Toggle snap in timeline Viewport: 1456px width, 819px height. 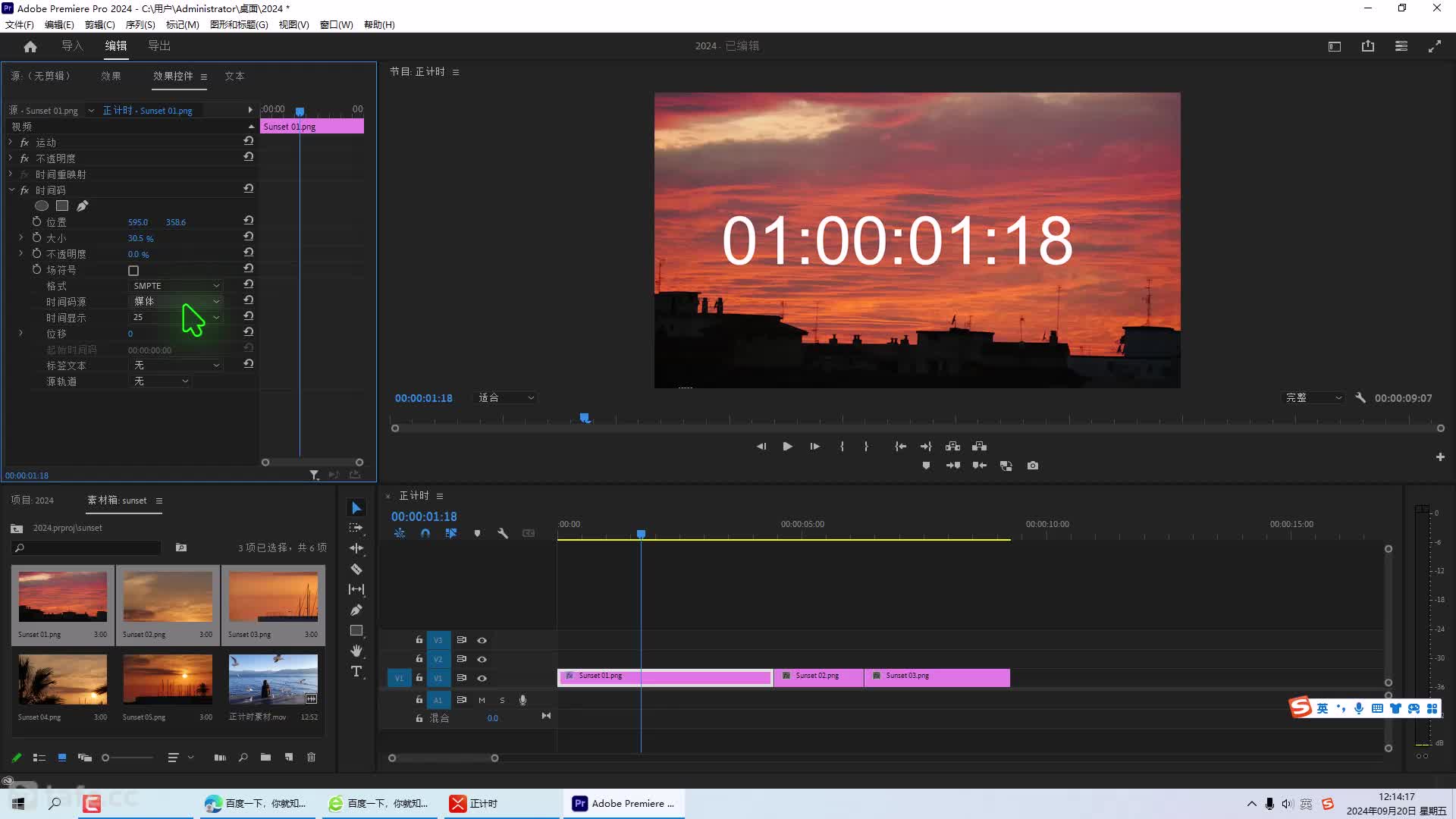coord(425,533)
